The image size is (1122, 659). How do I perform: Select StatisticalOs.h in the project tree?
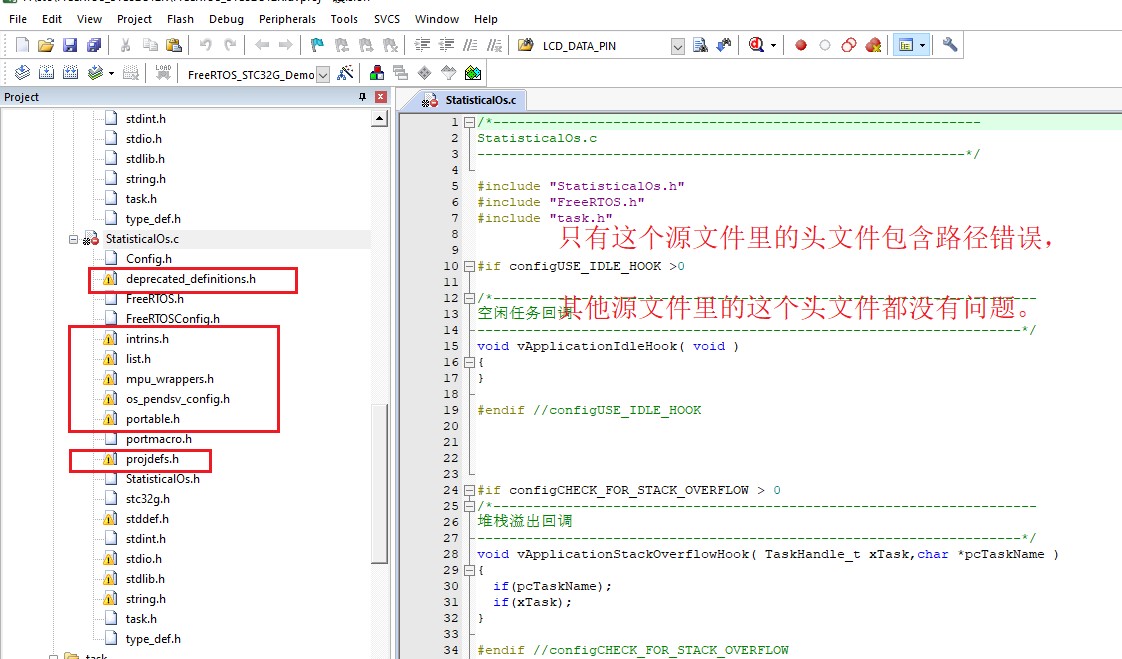[x=162, y=479]
